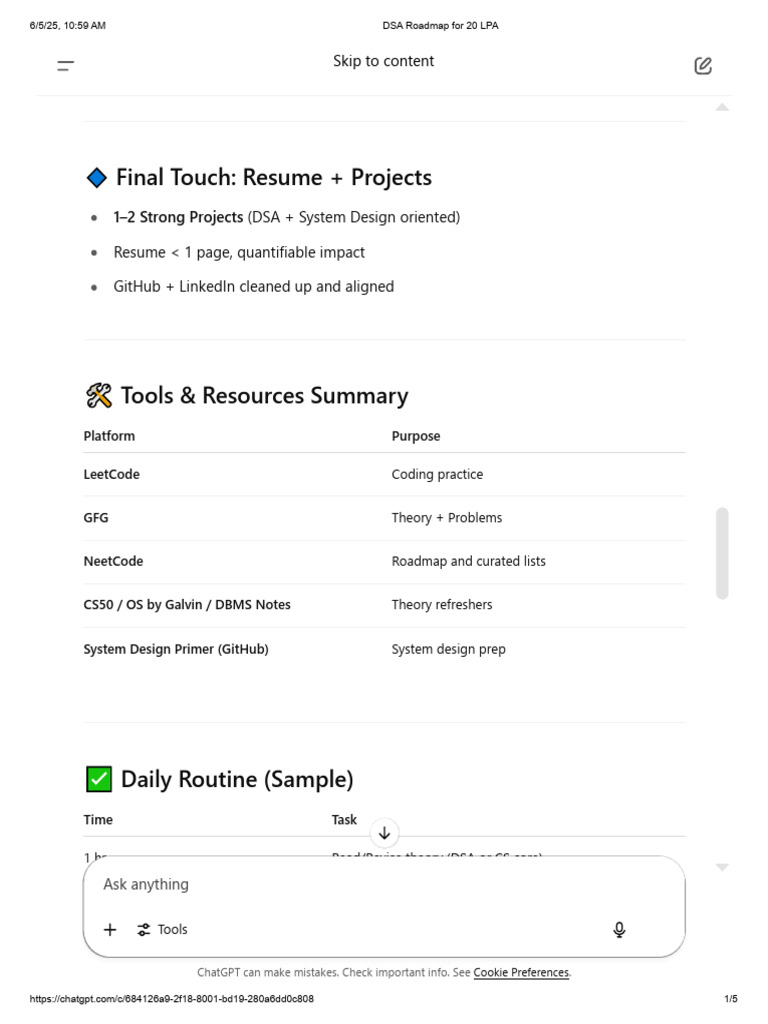Click the scroll-to-bottom arrow button
The width and height of the screenshot is (768, 1024).
pos(384,832)
